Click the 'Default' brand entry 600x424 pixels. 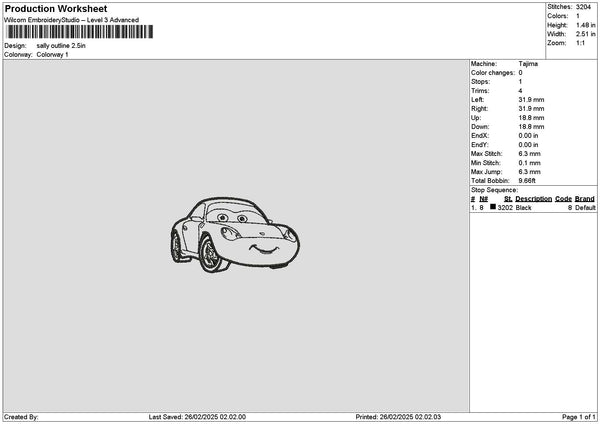coord(585,208)
